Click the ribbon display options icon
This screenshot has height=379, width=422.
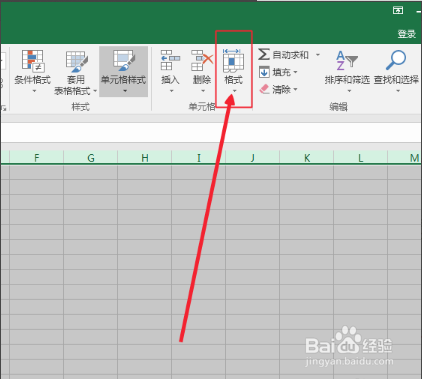click(x=398, y=10)
